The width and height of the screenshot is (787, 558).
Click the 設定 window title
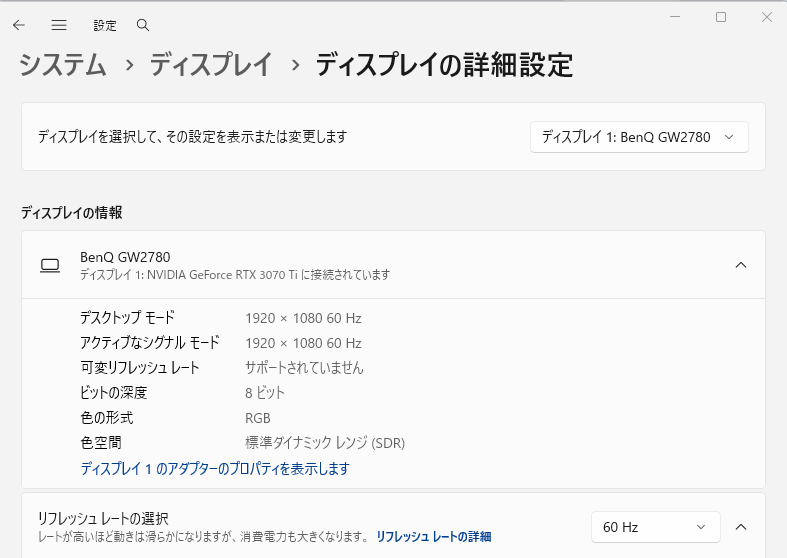point(105,26)
